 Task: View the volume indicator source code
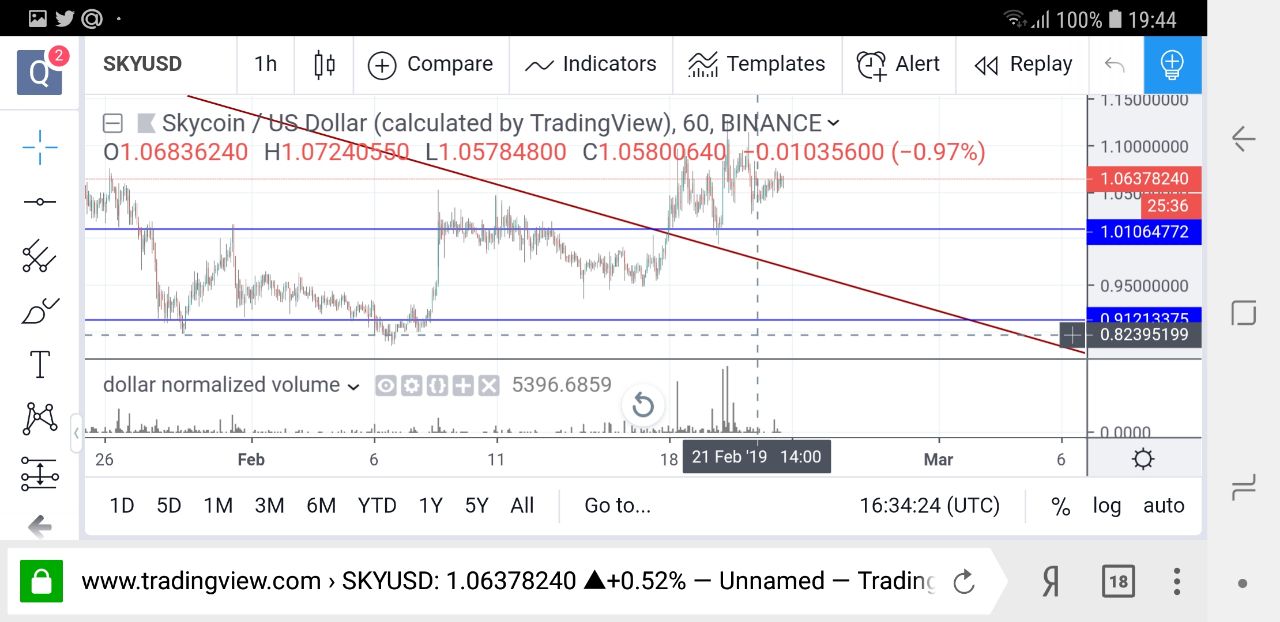(x=436, y=386)
